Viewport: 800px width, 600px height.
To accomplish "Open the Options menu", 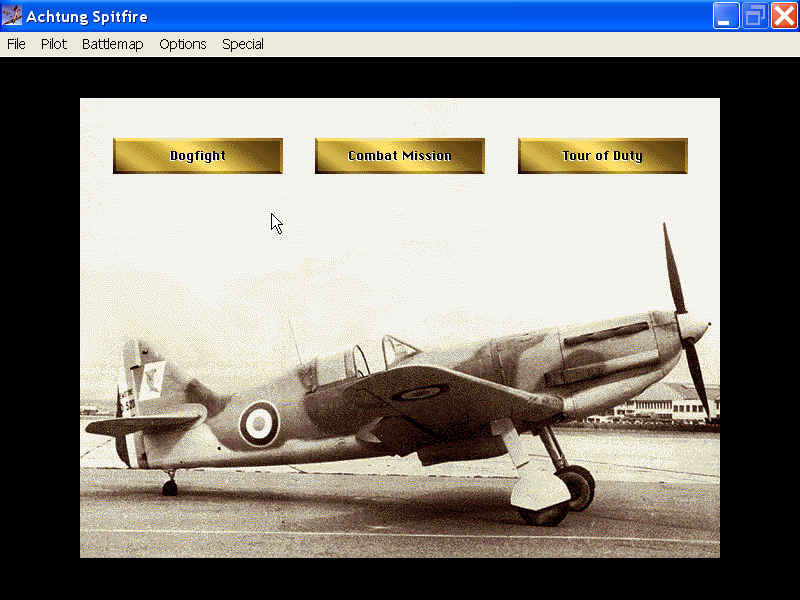I will 183,44.
